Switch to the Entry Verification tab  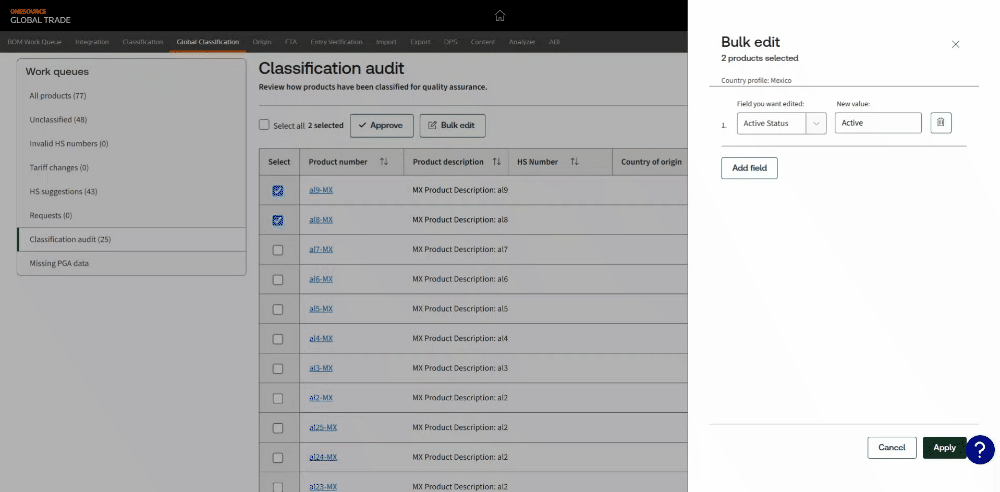[x=338, y=42]
